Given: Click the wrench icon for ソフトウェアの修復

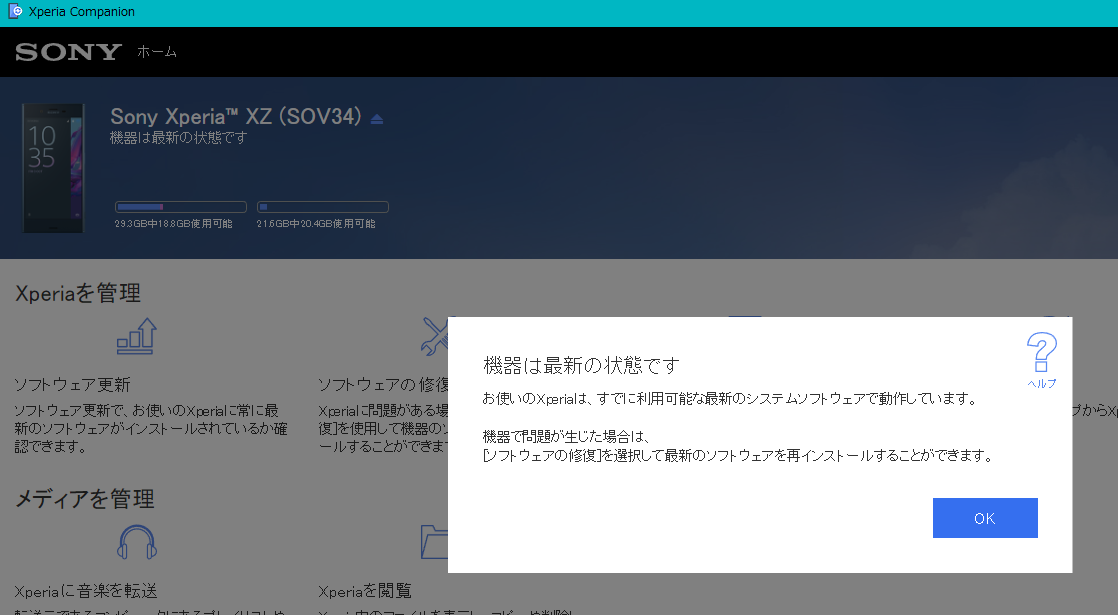Looking at the screenshot, I should [x=435, y=335].
